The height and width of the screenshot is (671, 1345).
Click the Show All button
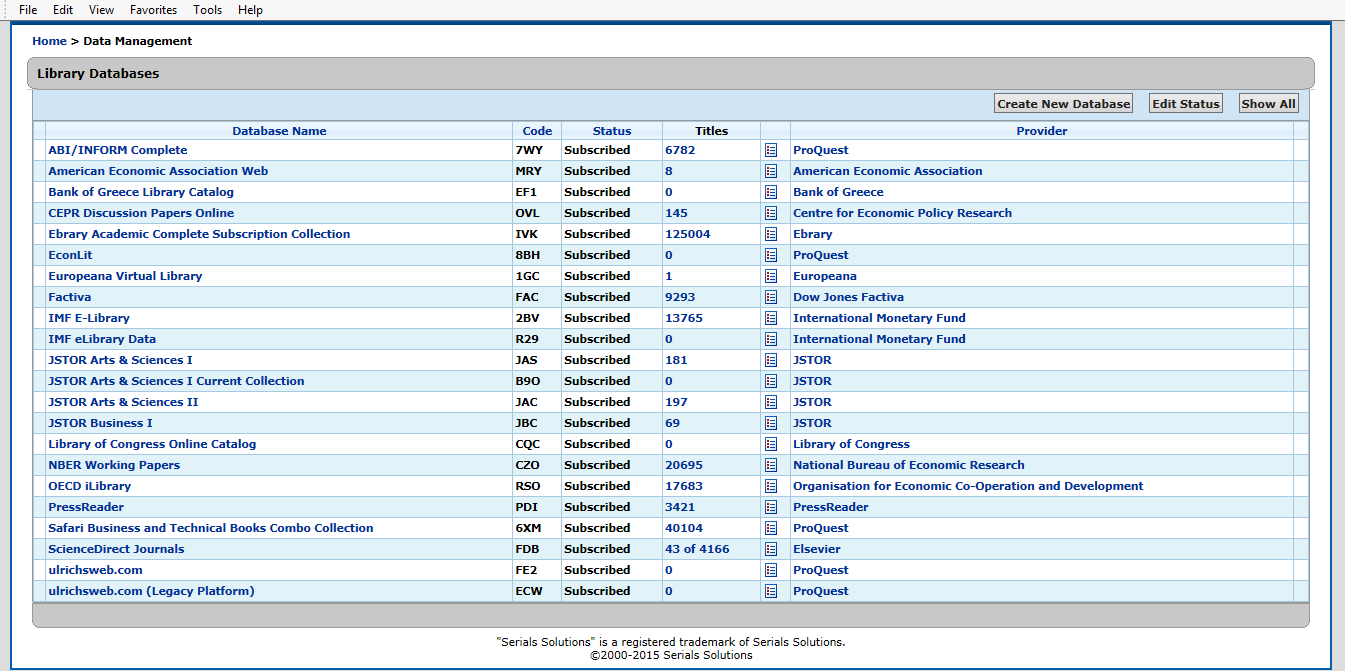coord(1268,104)
